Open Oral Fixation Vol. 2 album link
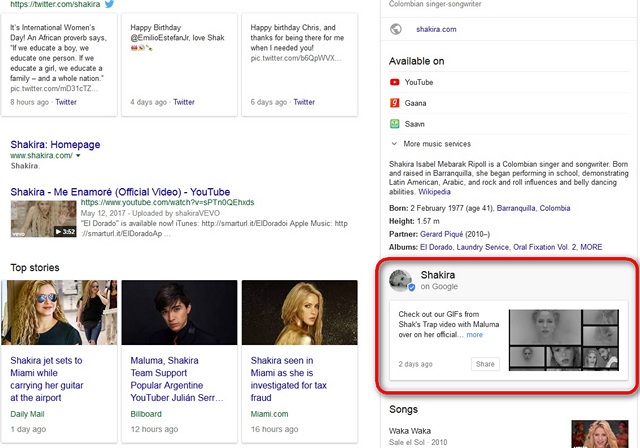The image size is (640, 448). [544, 247]
